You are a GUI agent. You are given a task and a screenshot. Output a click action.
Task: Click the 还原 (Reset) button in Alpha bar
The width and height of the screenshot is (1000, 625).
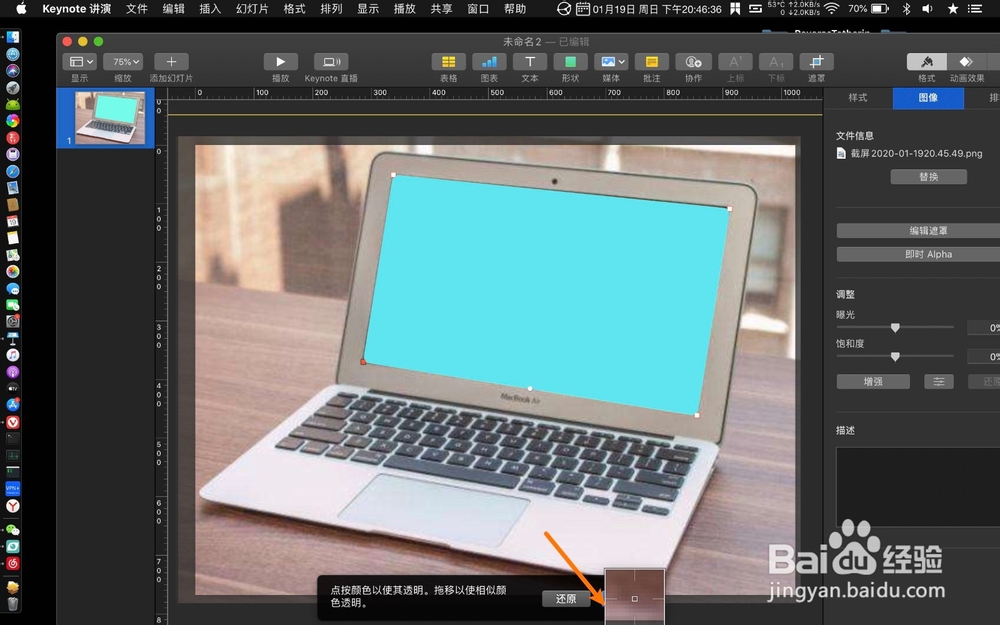(x=565, y=598)
